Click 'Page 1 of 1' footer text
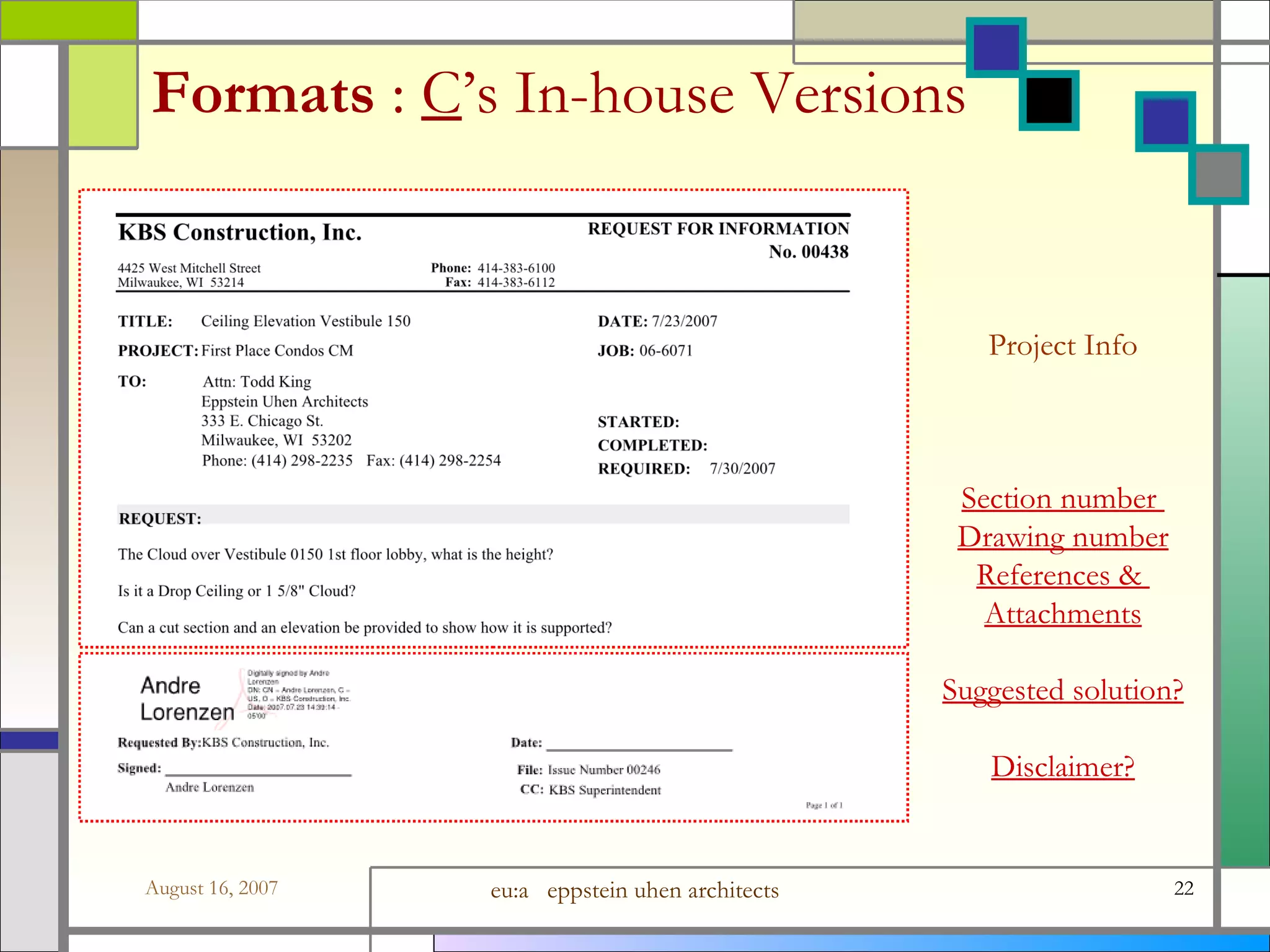Screen dimensions: 1270x952 click(824, 805)
